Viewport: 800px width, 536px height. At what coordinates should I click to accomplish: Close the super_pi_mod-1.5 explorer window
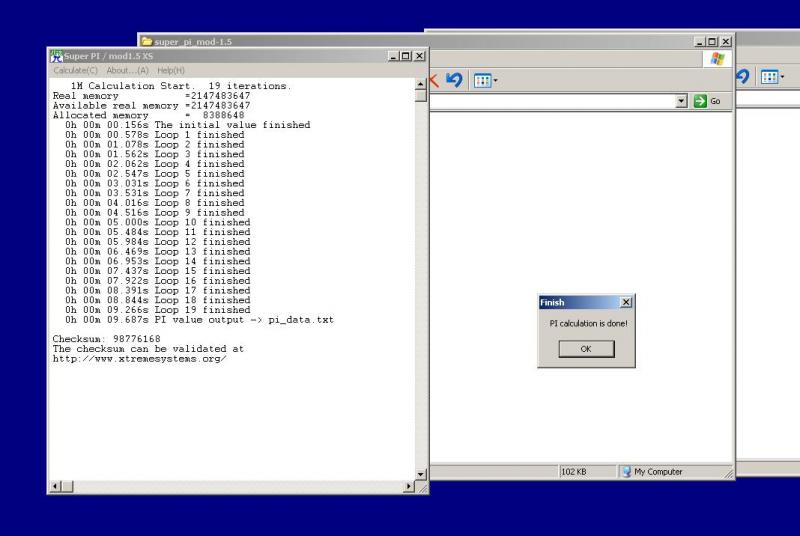(x=726, y=42)
